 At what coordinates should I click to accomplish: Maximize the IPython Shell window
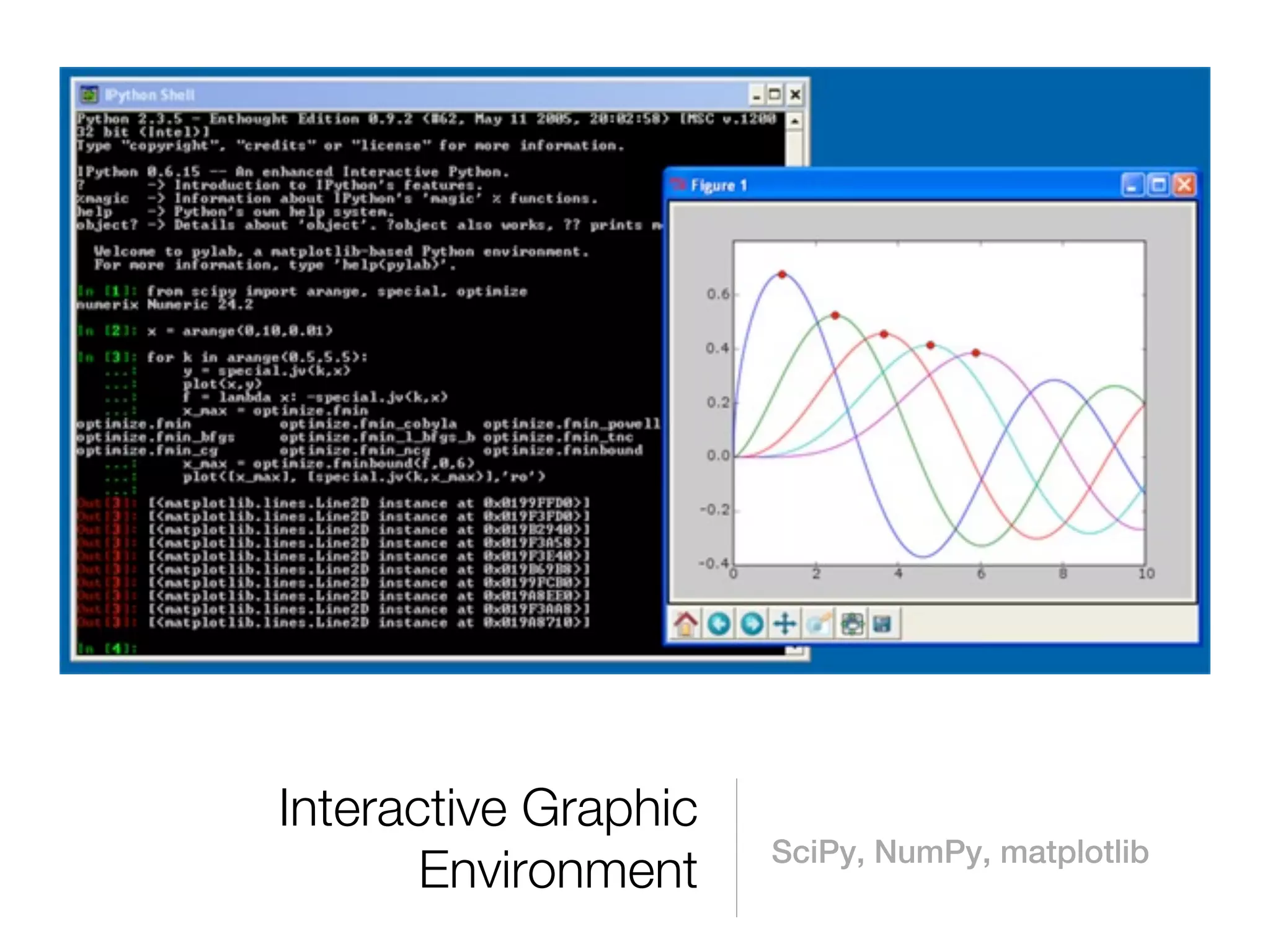[x=775, y=95]
